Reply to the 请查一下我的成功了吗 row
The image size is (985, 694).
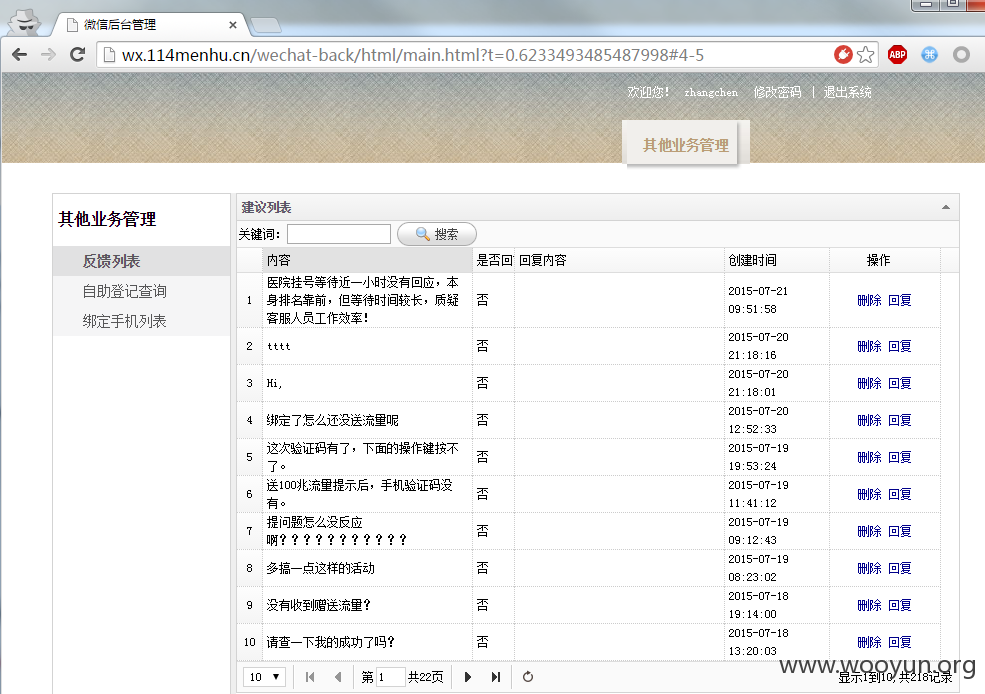[900, 642]
